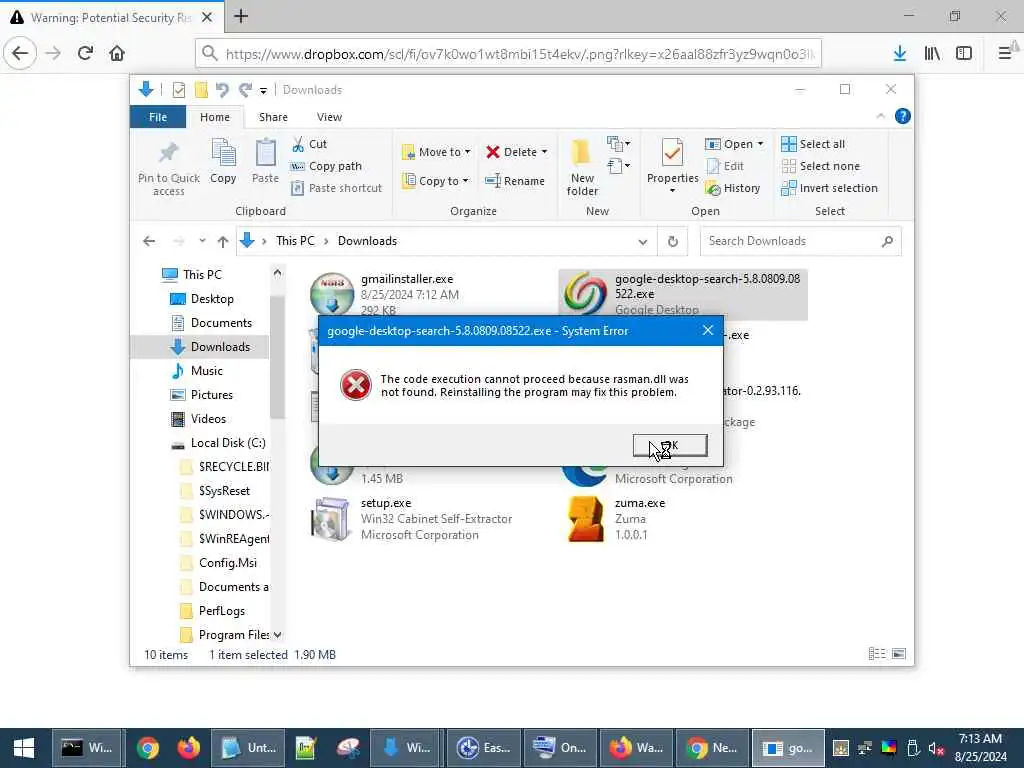
Task: Switch to large icons view layout
Action: [899, 654]
